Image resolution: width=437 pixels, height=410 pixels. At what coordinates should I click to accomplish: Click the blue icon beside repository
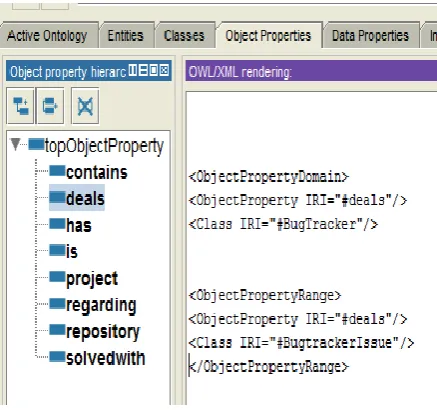(x=57, y=330)
